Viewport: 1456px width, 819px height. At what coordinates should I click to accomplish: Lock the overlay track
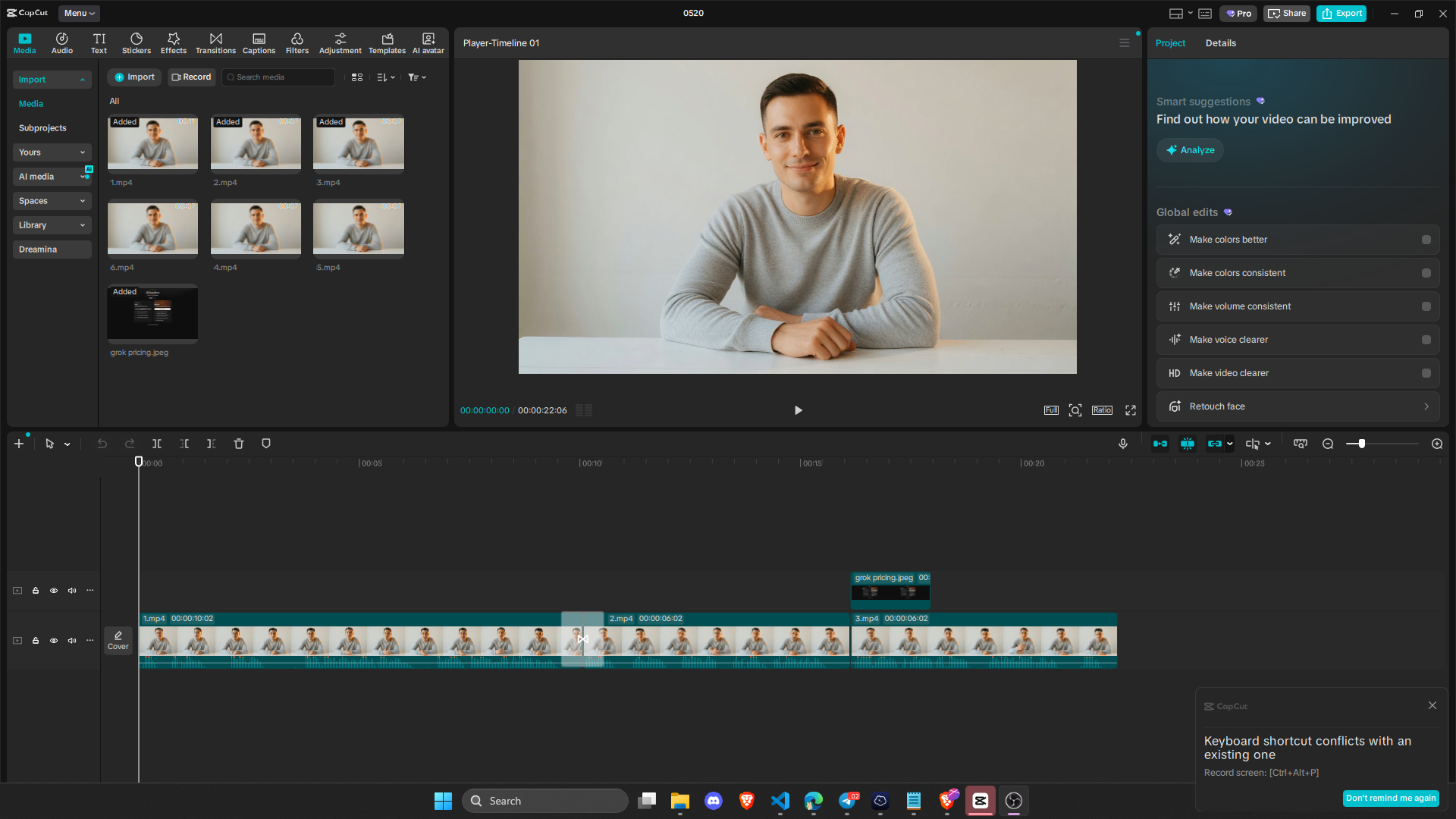coord(36,591)
